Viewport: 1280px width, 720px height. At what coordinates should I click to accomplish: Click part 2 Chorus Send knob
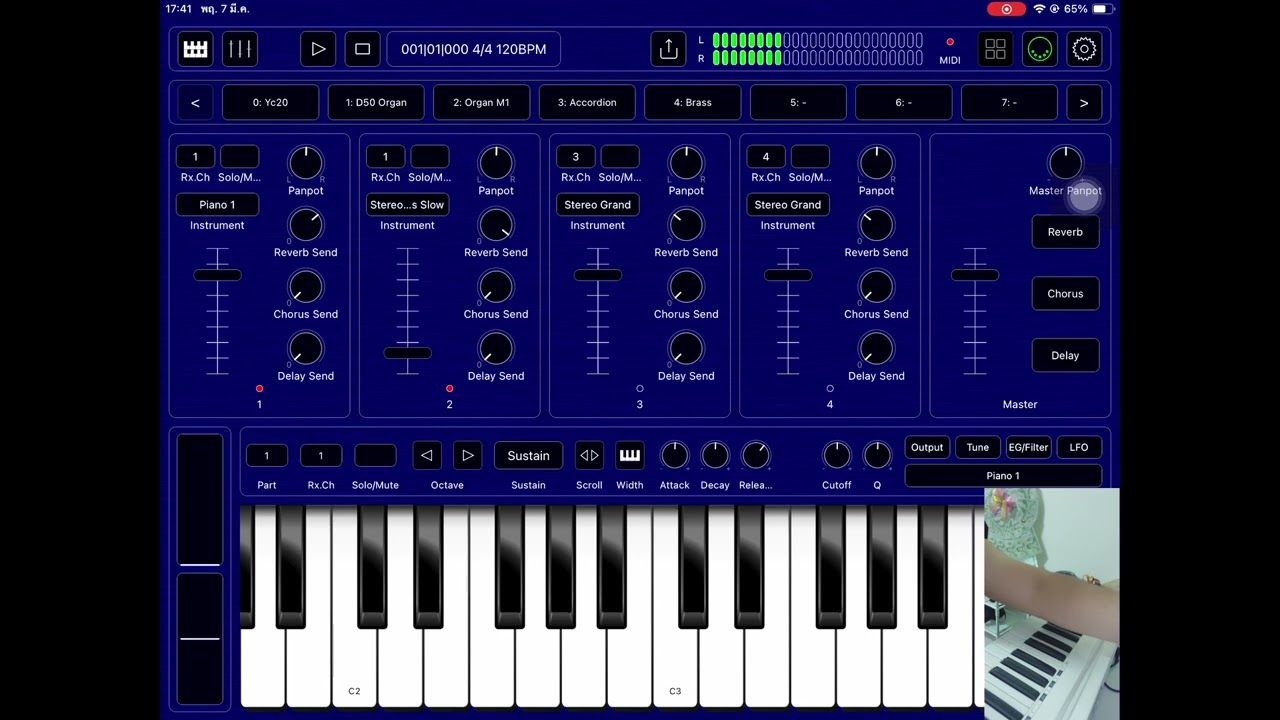tap(495, 287)
